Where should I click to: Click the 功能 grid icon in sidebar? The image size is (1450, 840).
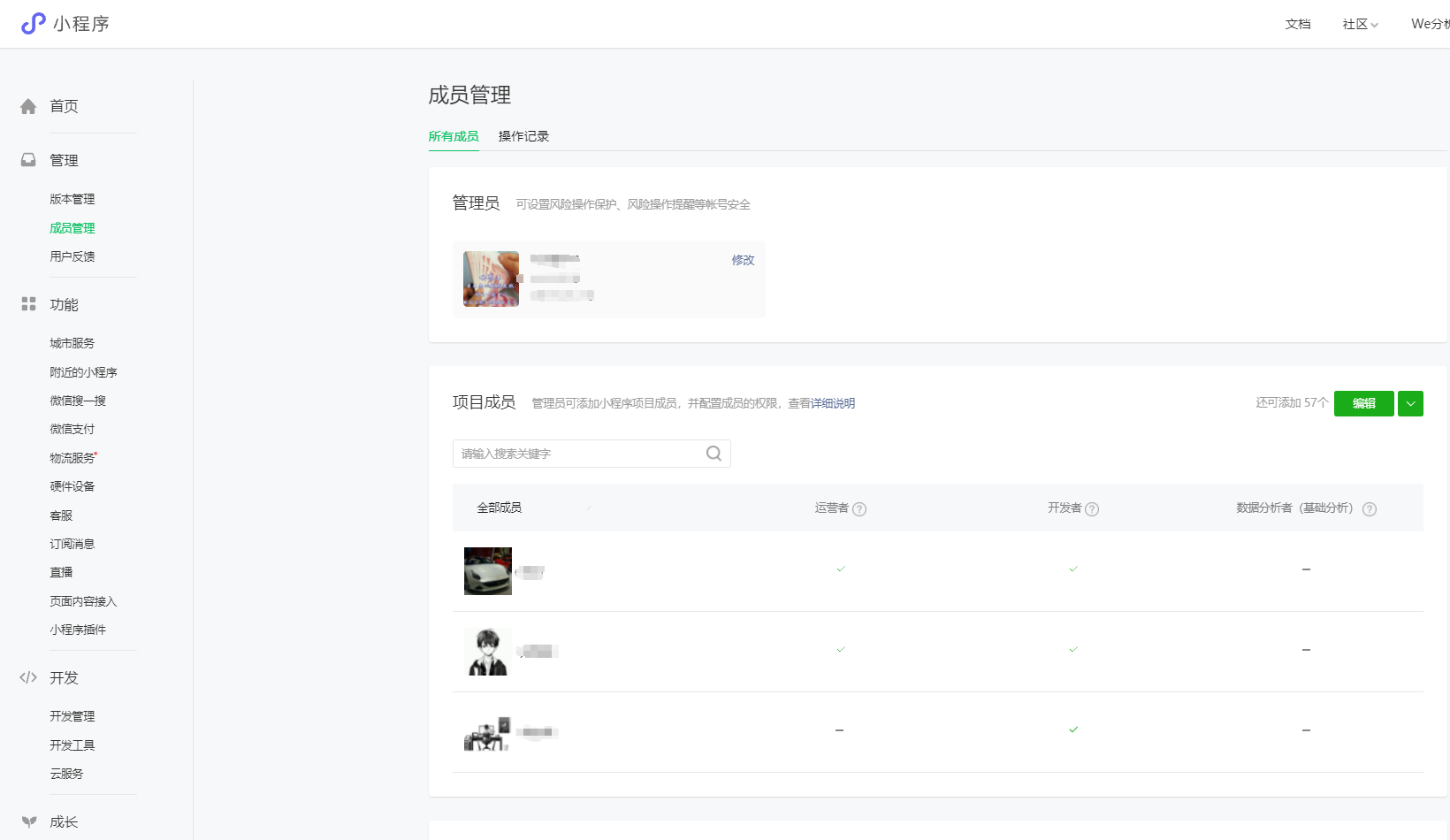[x=28, y=304]
